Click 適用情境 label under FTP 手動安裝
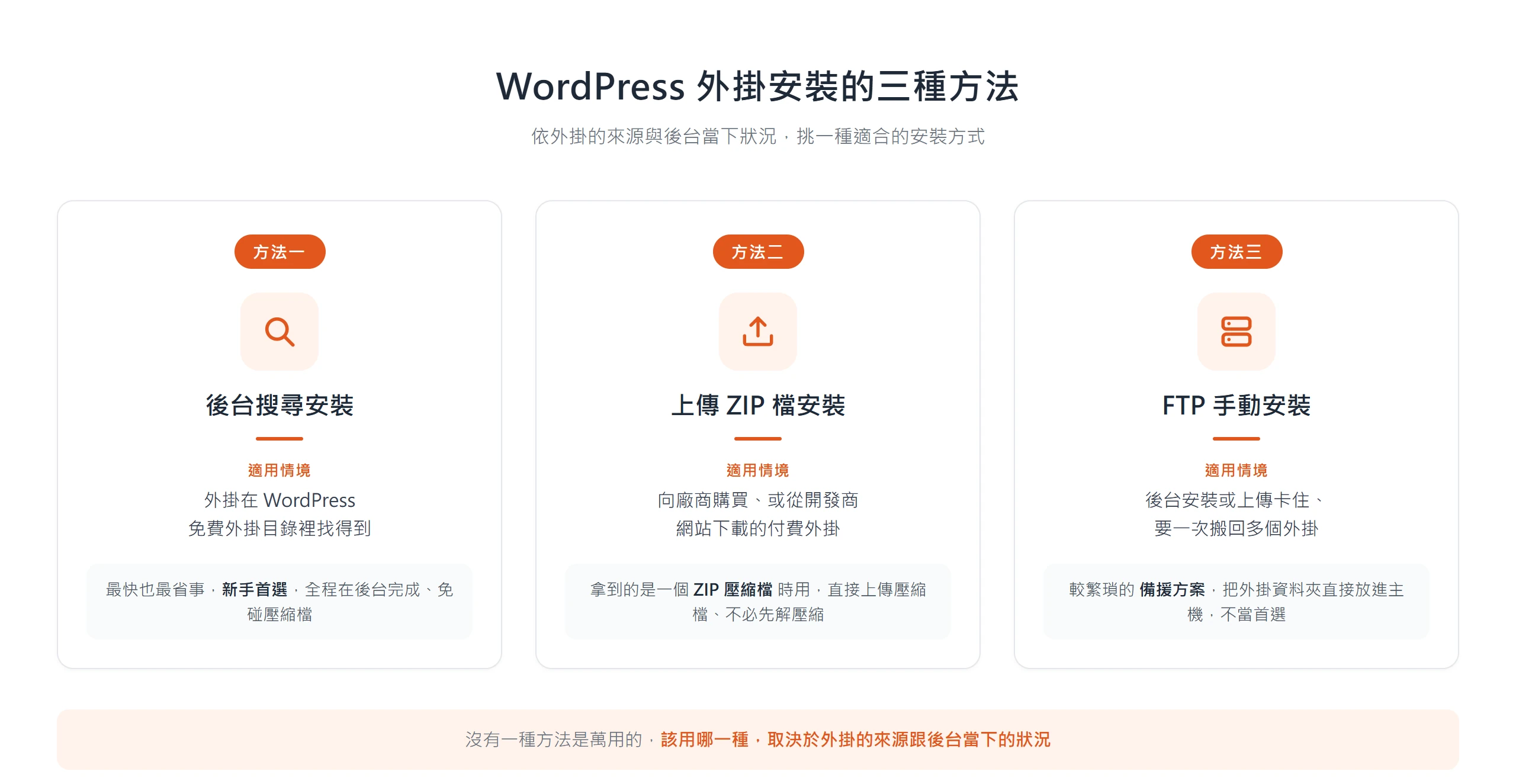The height and width of the screenshot is (784, 1516). pyautogui.click(x=1236, y=470)
